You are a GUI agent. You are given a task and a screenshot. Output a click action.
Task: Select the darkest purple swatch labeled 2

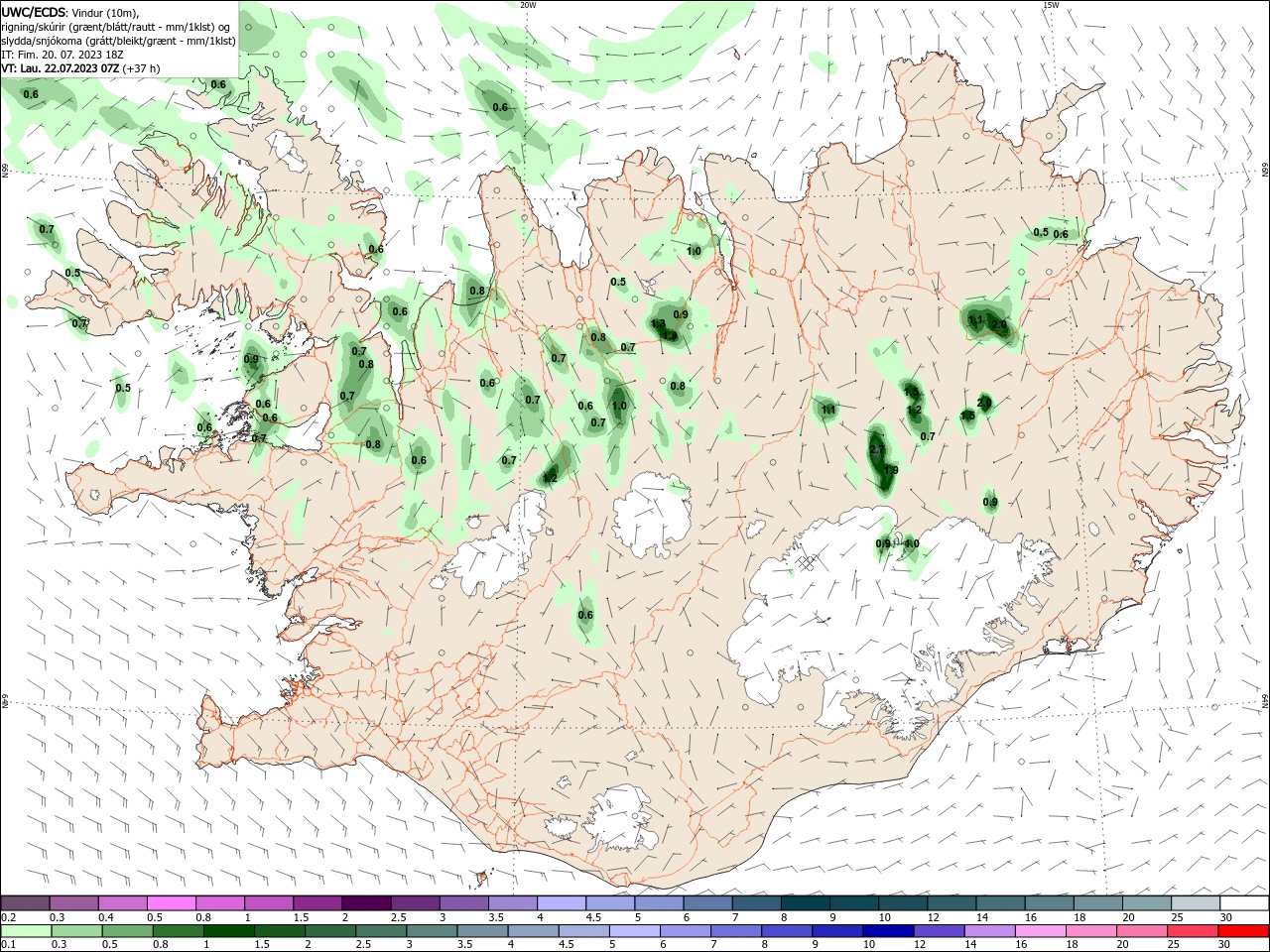[366, 903]
